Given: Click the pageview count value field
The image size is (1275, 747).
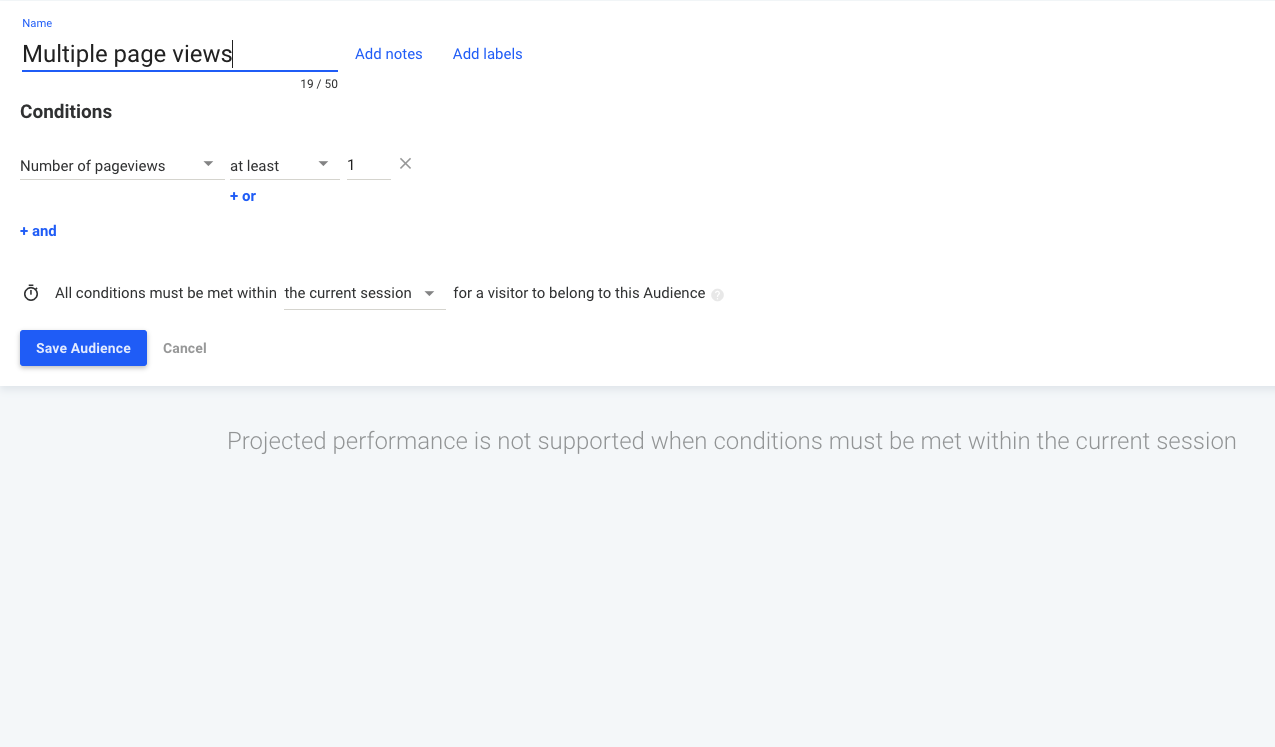Looking at the screenshot, I should 368,166.
